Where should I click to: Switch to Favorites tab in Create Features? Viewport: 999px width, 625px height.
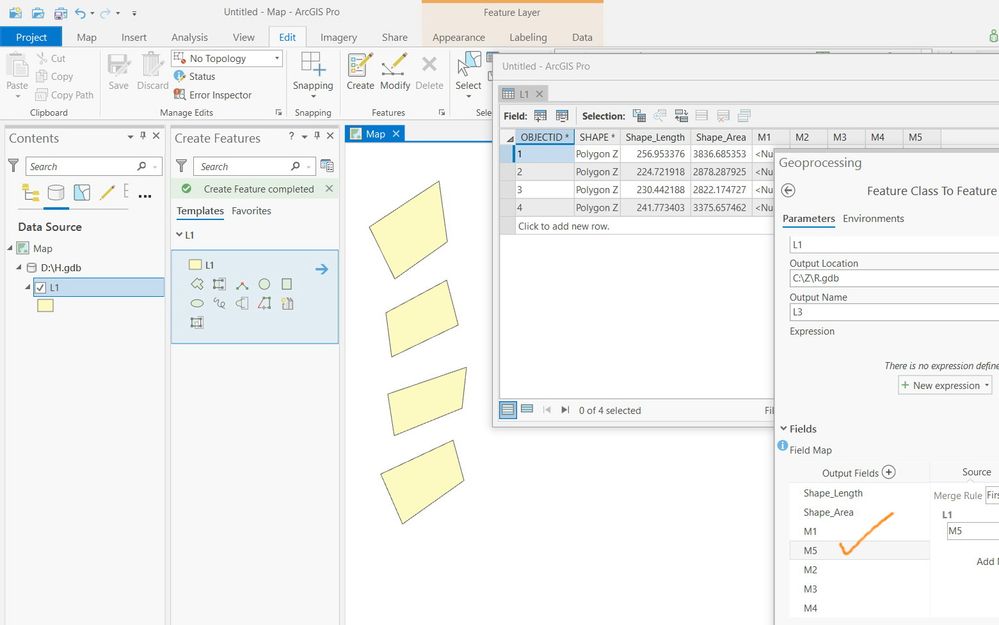coord(251,211)
